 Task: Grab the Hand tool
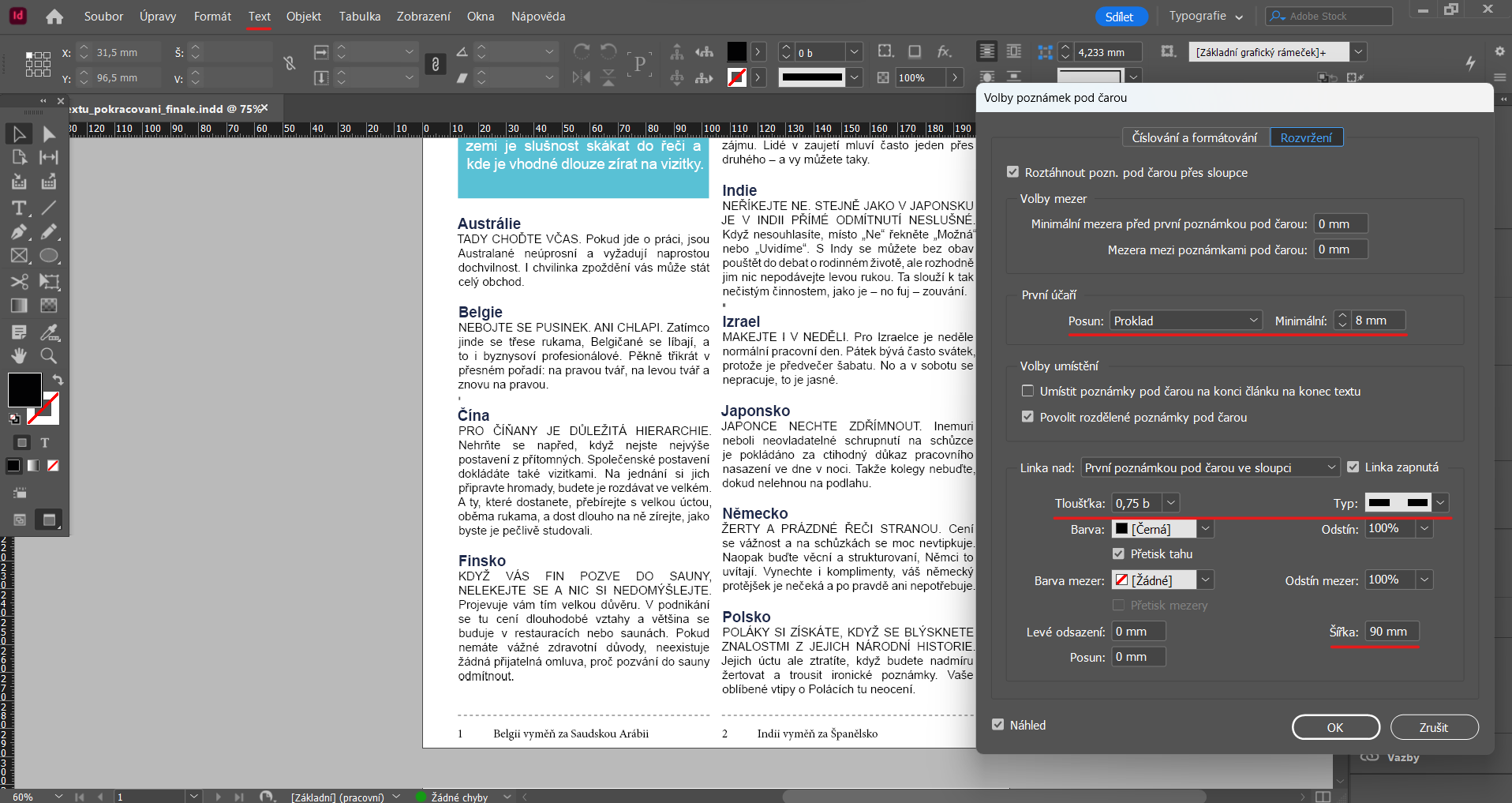(x=20, y=356)
